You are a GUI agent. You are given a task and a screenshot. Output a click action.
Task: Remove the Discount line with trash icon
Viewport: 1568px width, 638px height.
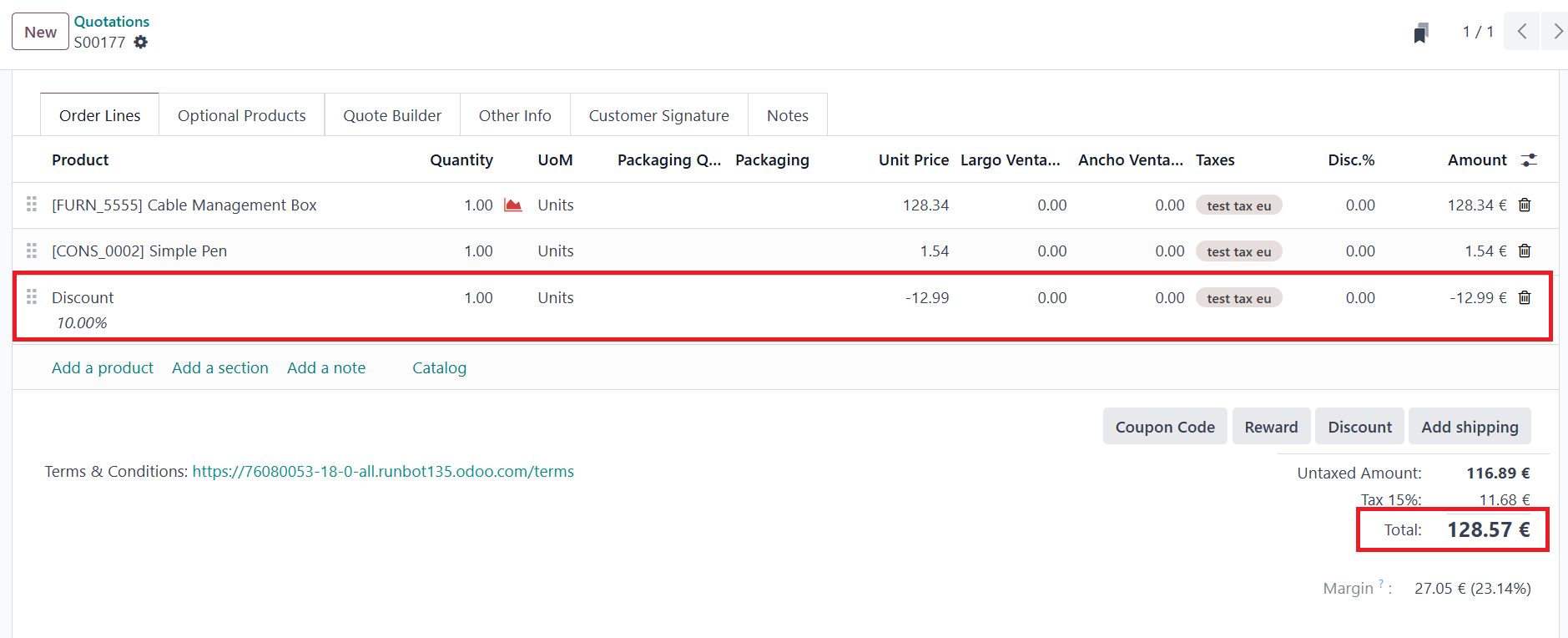pos(1525,298)
